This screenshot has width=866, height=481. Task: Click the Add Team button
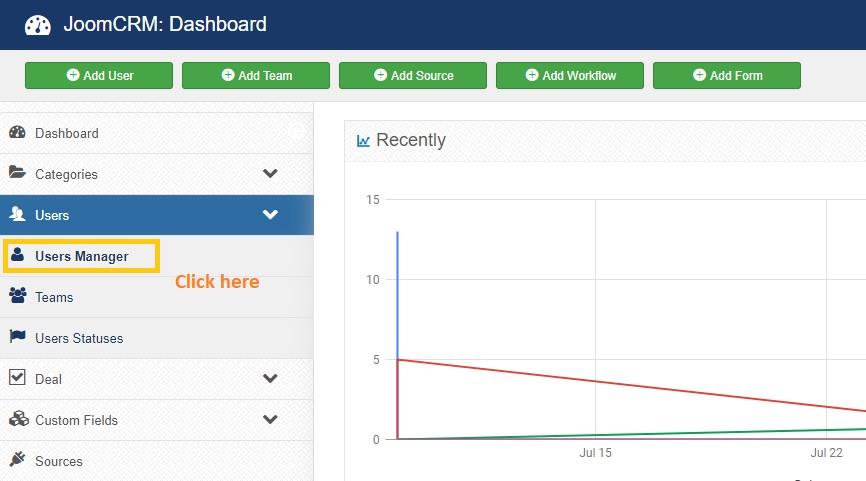tap(256, 76)
